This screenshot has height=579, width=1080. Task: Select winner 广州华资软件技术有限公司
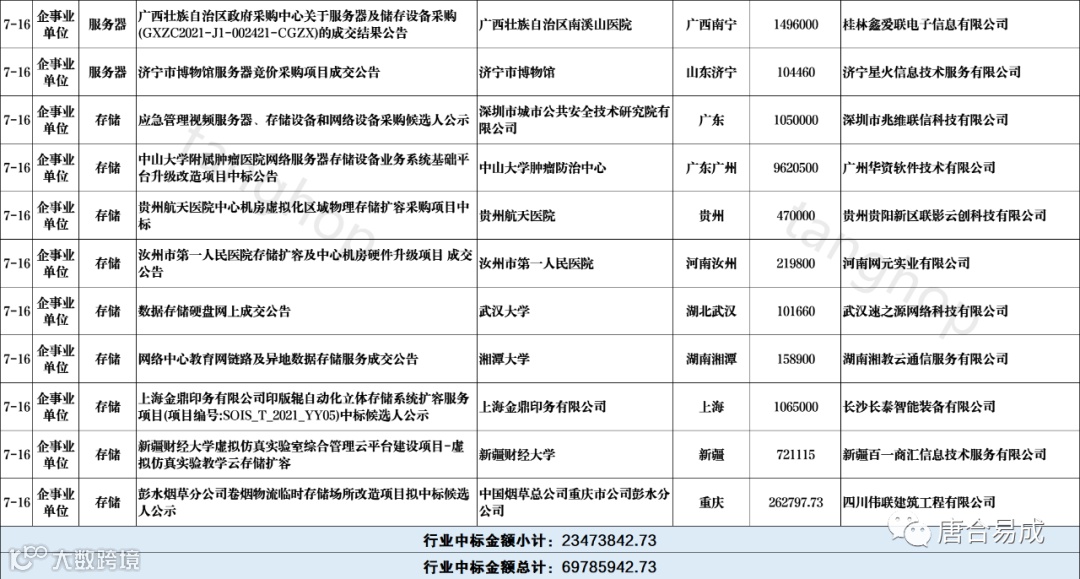919,168
